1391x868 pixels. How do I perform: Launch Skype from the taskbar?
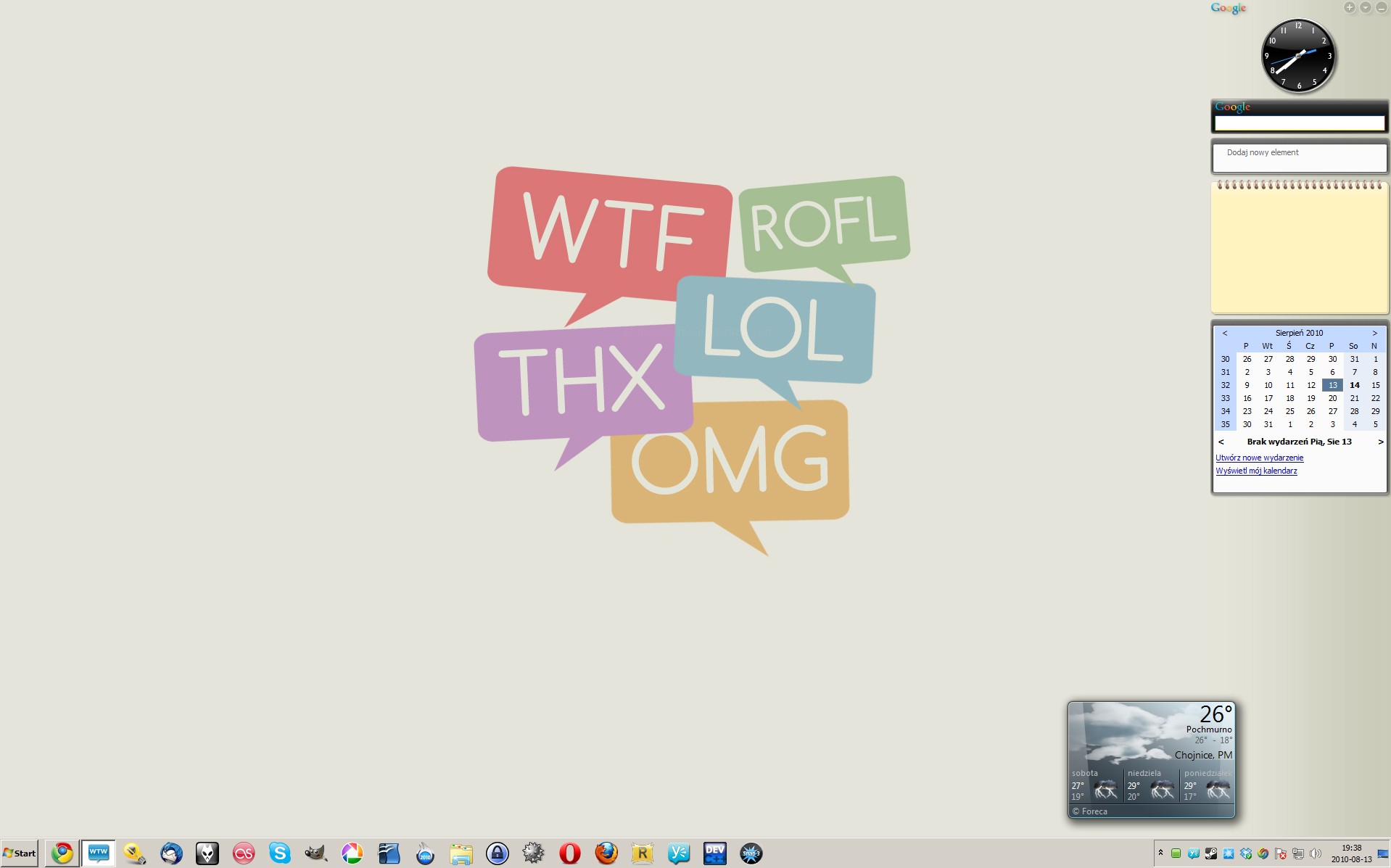click(280, 853)
